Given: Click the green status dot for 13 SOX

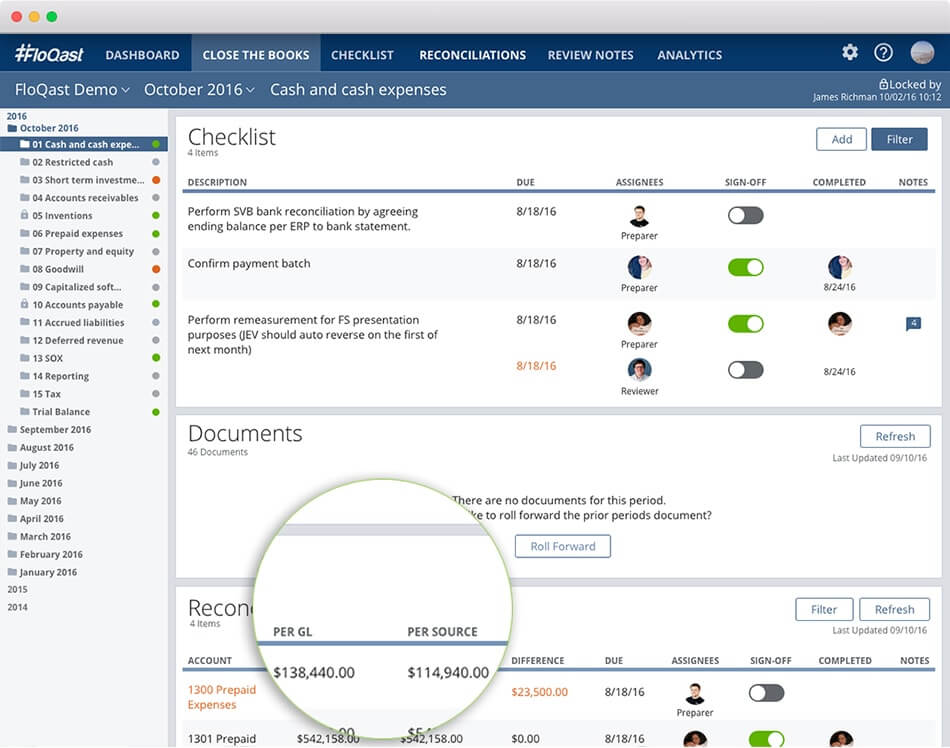Looking at the screenshot, I should [x=156, y=358].
